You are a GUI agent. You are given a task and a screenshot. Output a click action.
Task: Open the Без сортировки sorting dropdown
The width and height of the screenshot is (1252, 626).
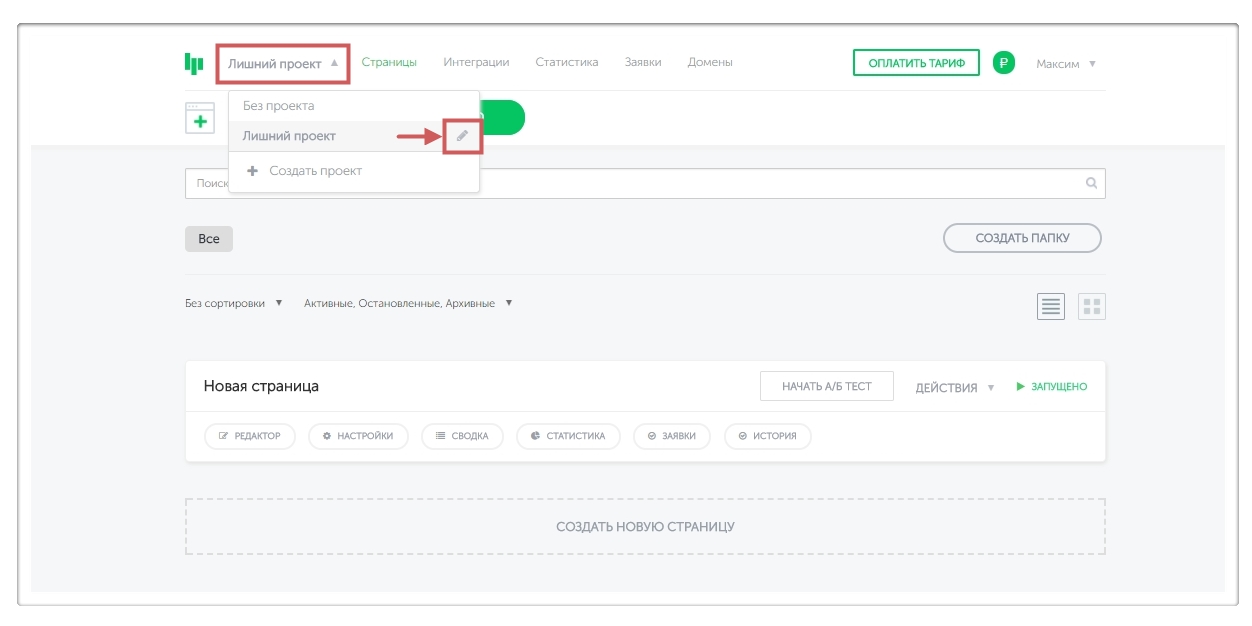coord(234,303)
